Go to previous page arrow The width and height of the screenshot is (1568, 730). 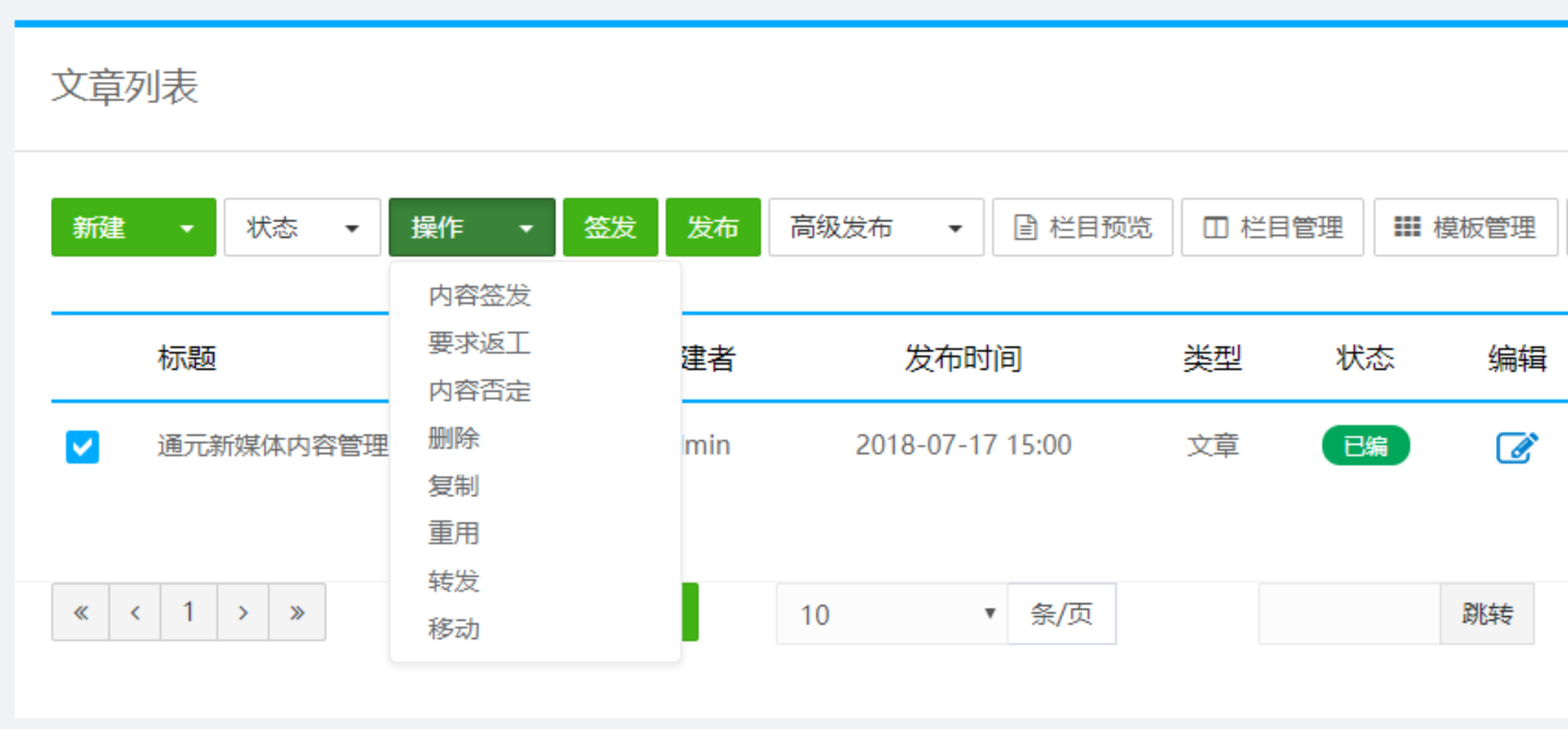[x=135, y=612]
